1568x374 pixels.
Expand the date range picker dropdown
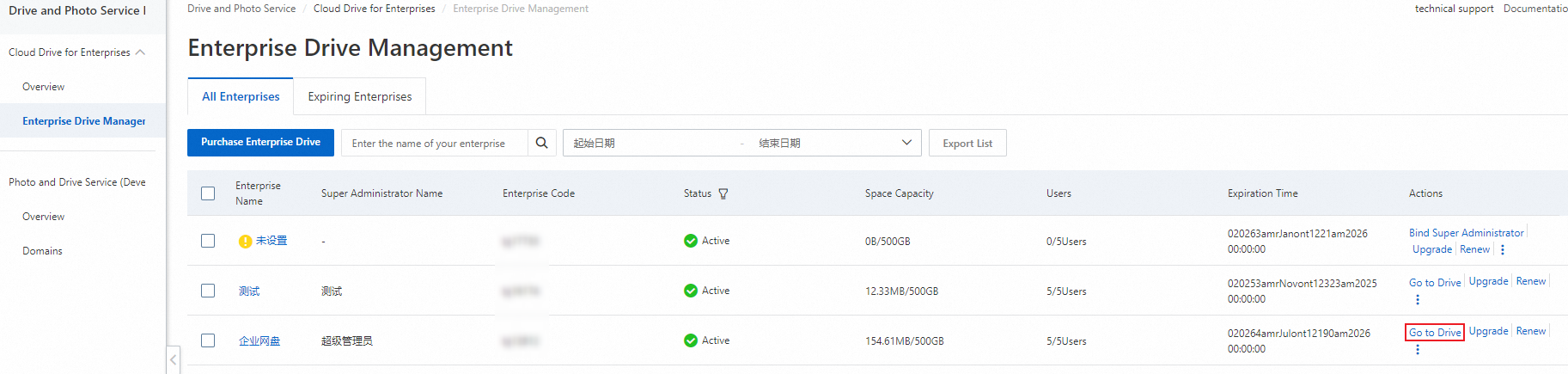click(x=906, y=143)
